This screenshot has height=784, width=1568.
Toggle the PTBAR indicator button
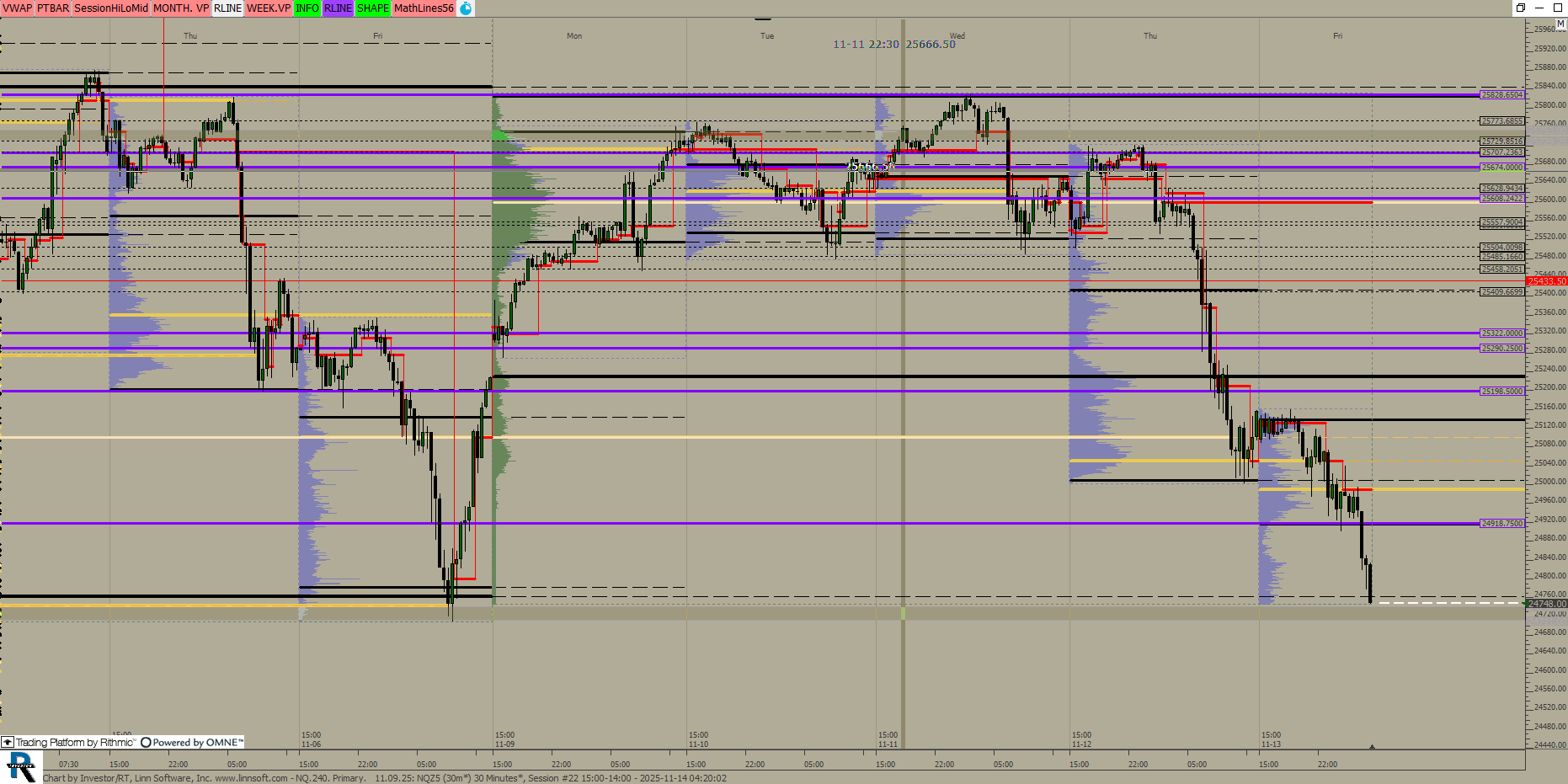click(x=53, y=8)
